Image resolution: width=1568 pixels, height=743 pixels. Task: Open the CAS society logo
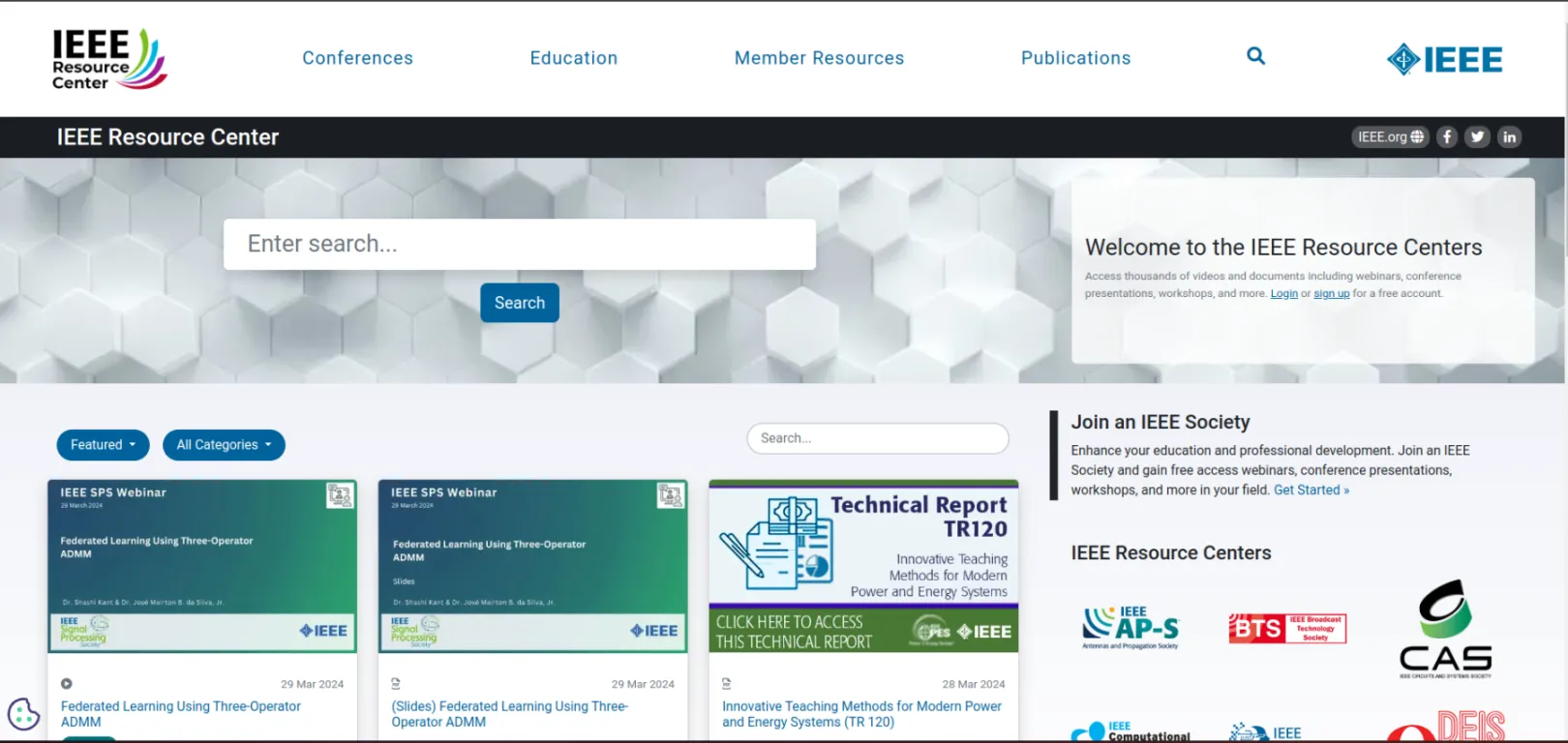click(x=1445, y=629)
